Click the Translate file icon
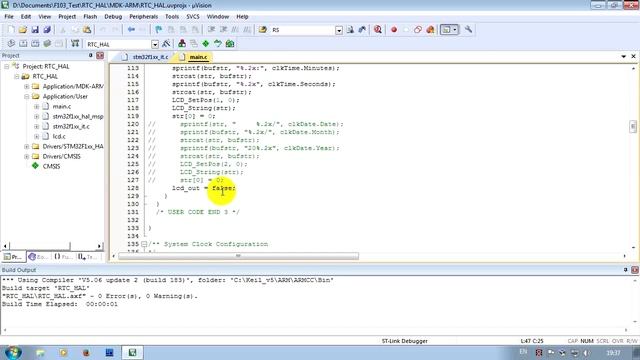640x360 pixels. tap(11, 44)
